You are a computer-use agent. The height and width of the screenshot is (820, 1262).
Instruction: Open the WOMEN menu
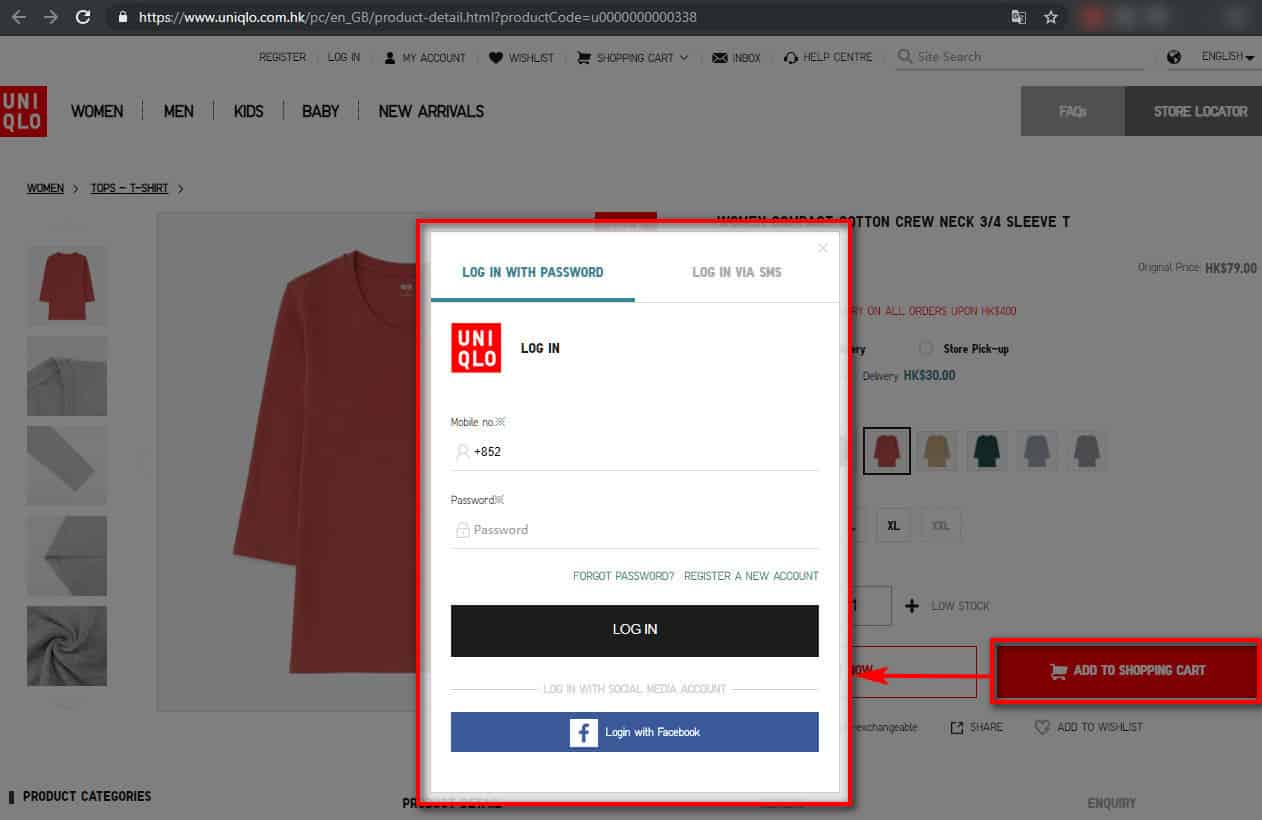tap(97, 111)
